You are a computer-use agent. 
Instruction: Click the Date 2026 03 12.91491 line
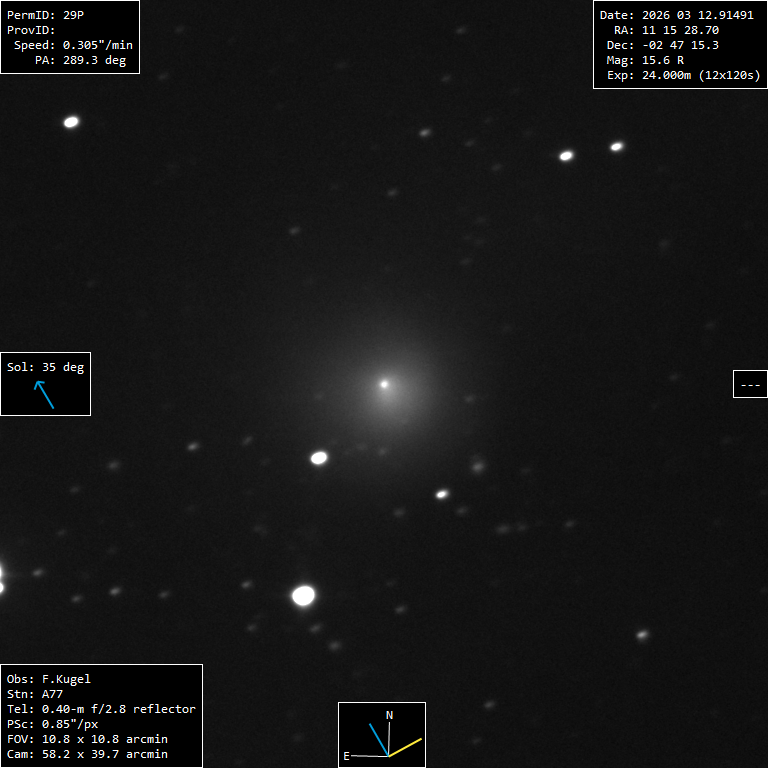coord(676,15)
